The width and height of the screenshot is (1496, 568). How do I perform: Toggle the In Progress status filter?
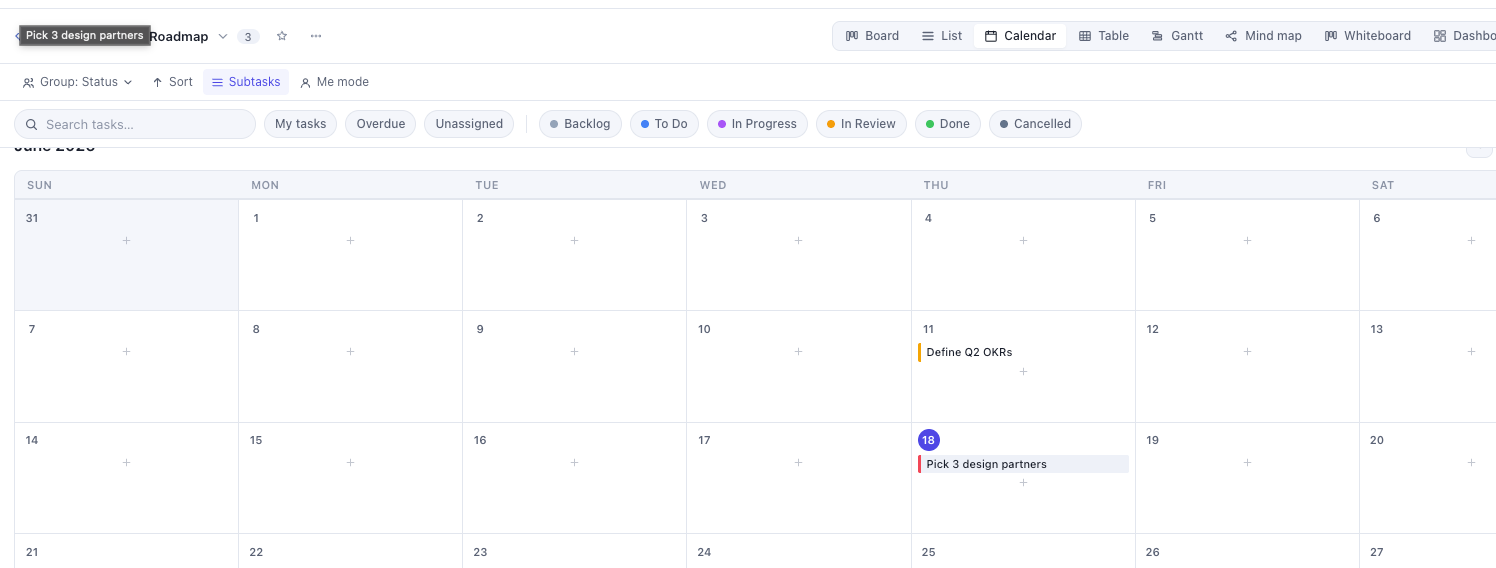[757, 124]
